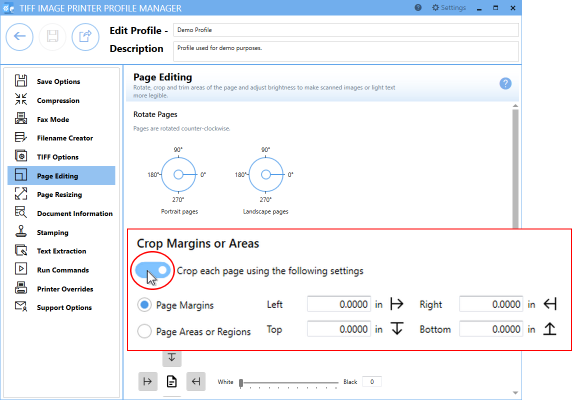Click the trim page center document icon

[171, 381]
